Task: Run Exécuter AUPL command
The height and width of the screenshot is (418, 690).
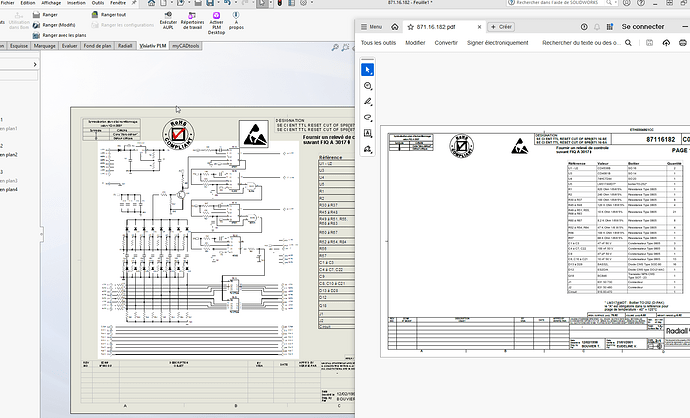Action: pyautogui.click(x=168, y=21)
